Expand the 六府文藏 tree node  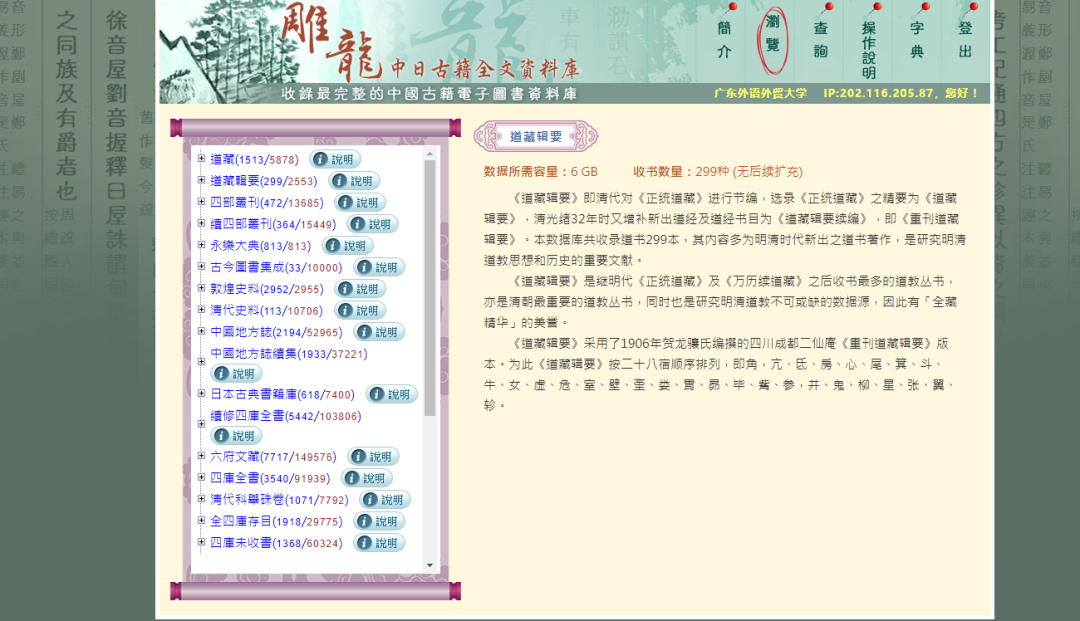201,457
